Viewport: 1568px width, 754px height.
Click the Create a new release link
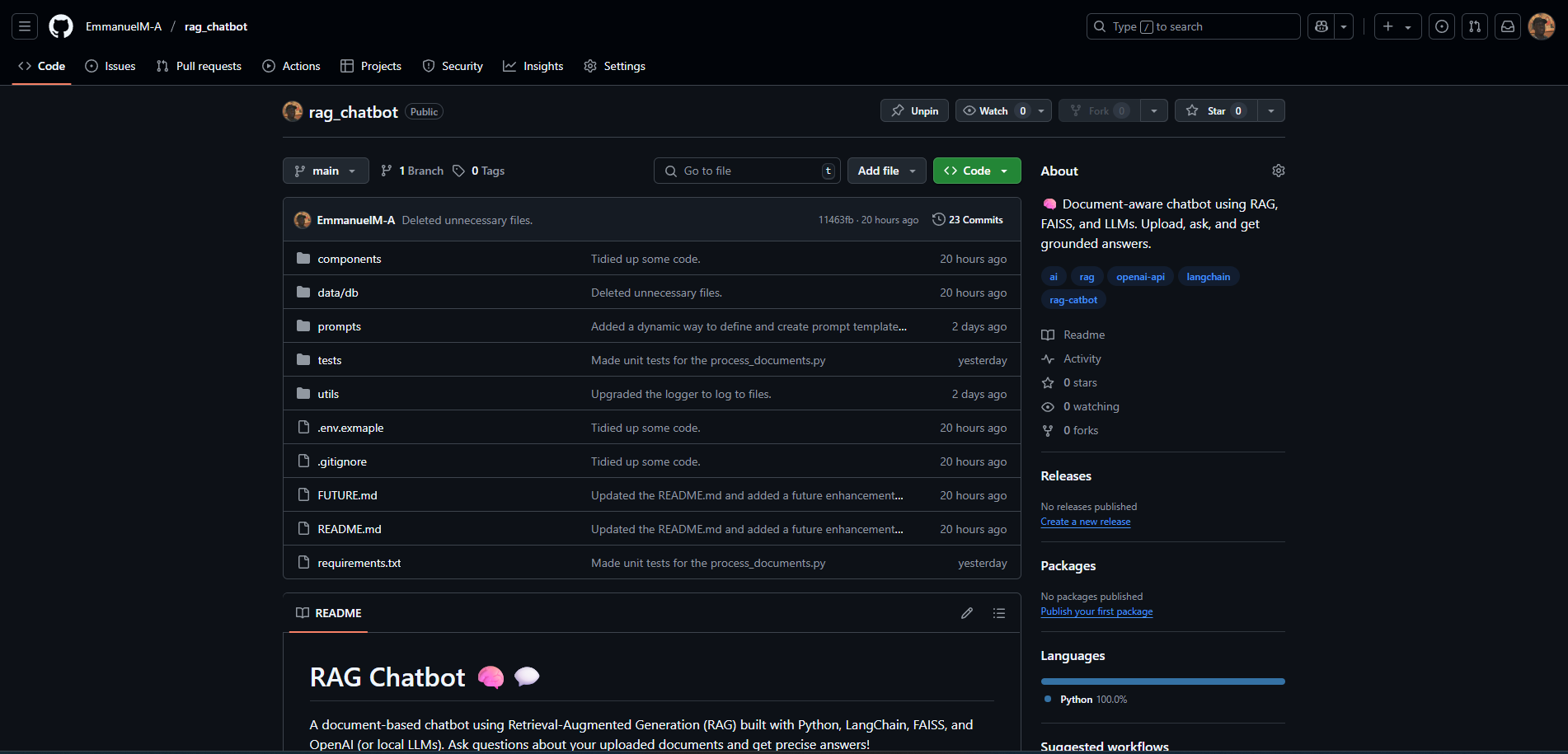(x=1086, y=522)
